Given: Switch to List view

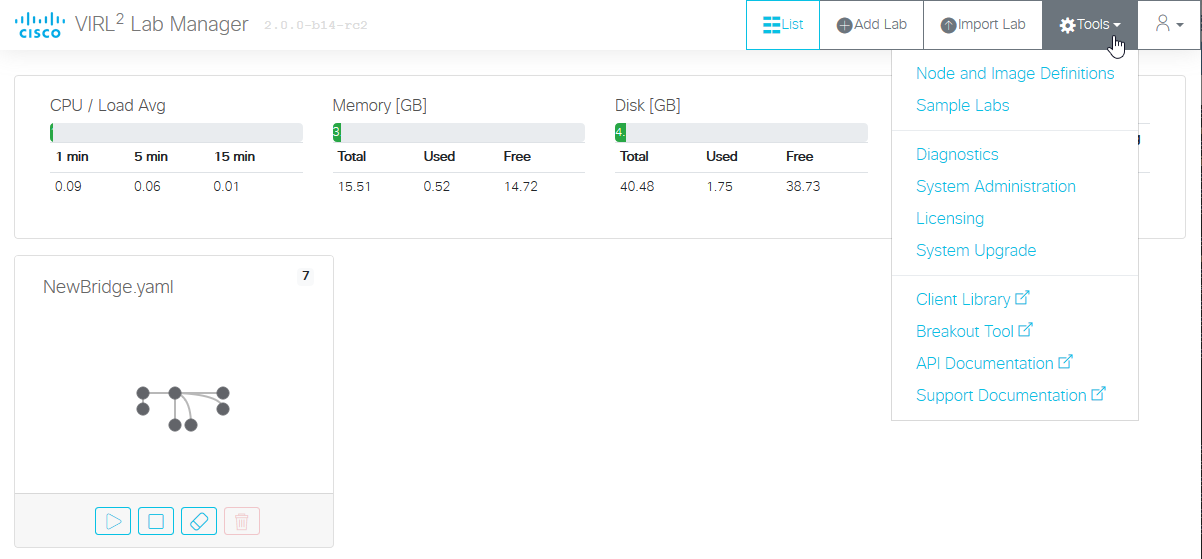Looking at the screenshot, I should tap(783, 25).
